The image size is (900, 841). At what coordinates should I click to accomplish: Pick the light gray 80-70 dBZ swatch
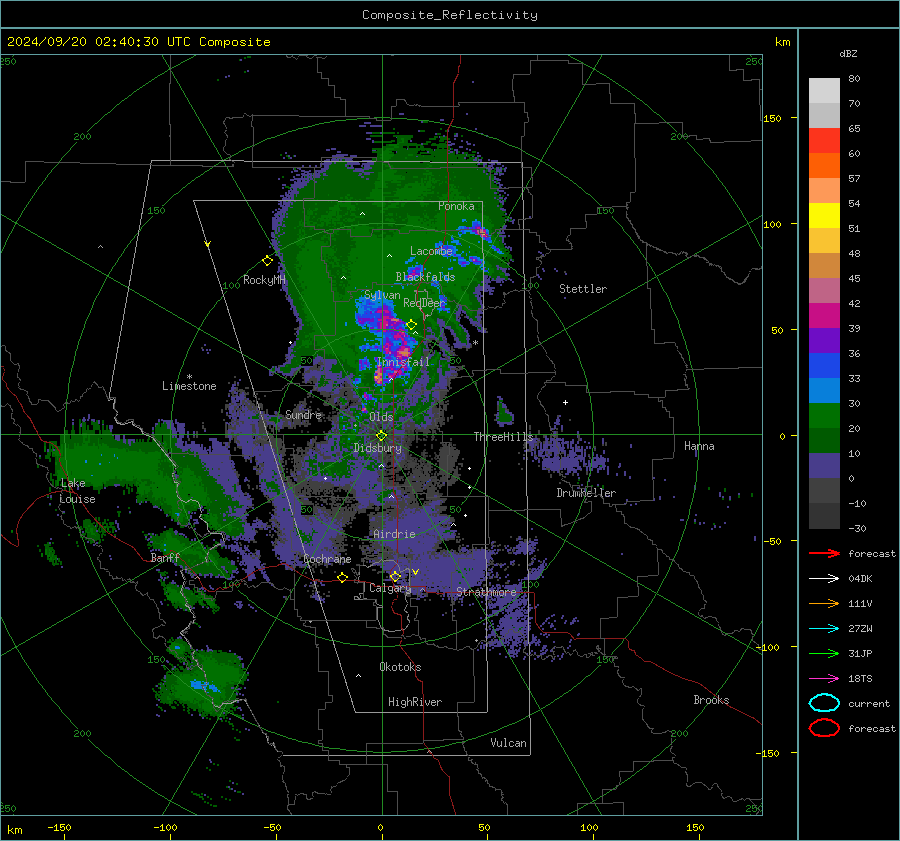[824, 91]
